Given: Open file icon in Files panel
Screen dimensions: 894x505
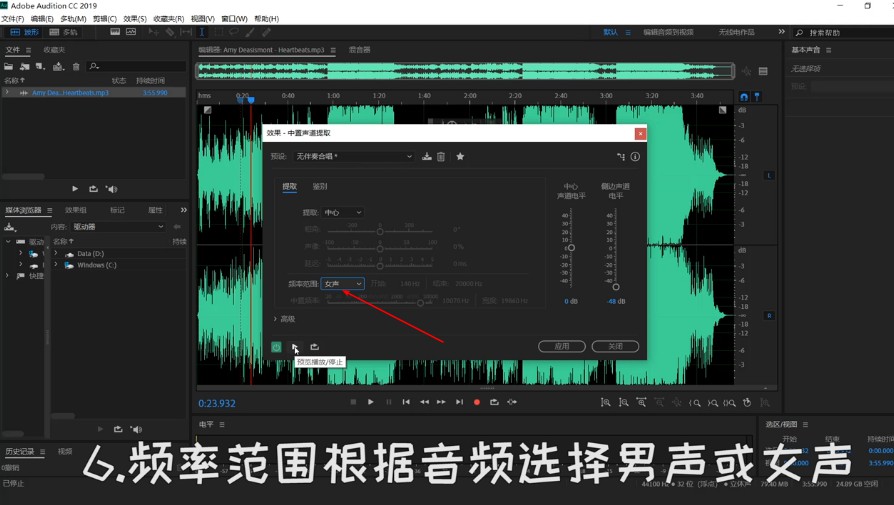Looking at the screenshot, I should (9, 67).
